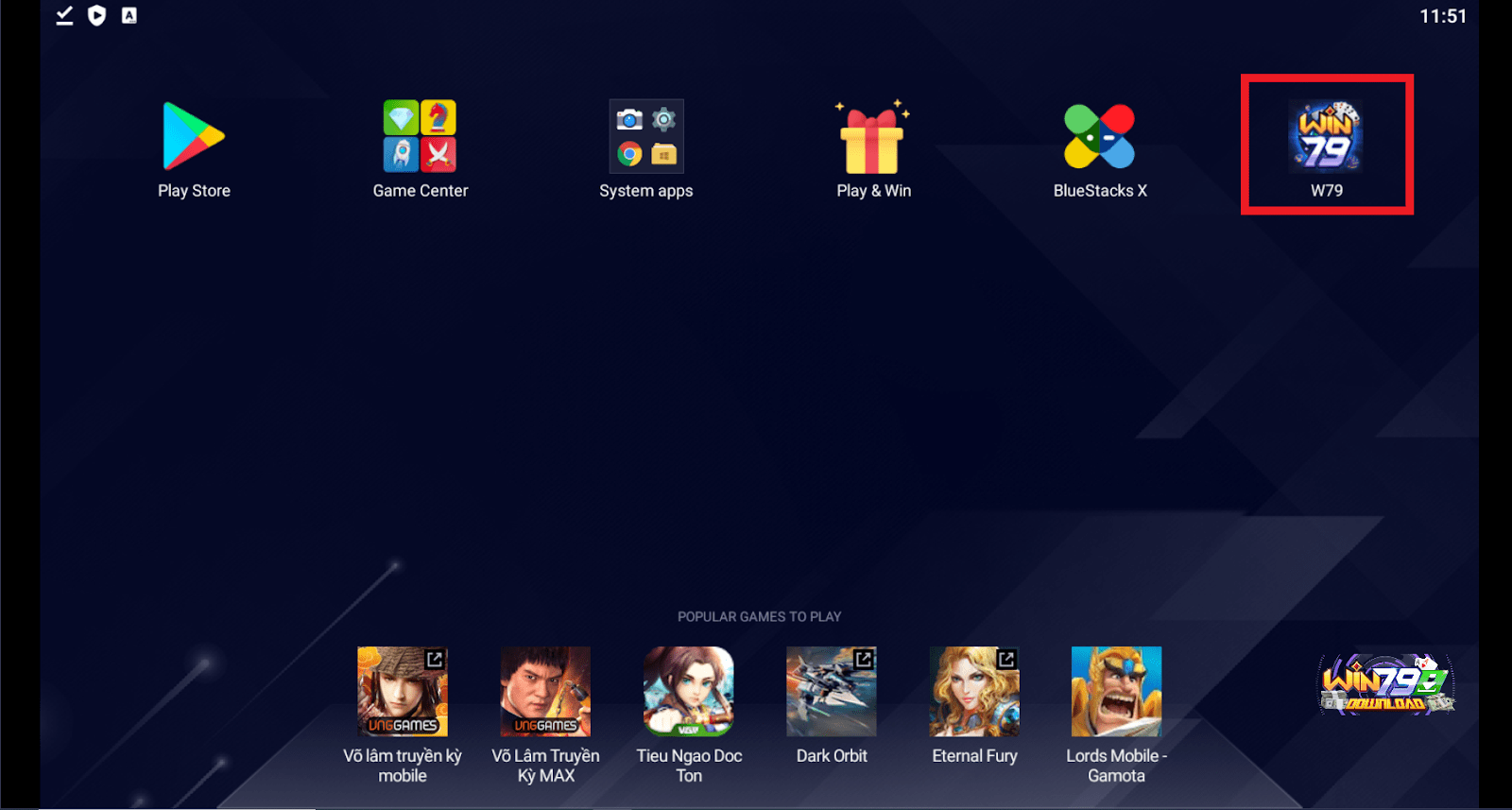Open the System apps folder

point(646,137)
